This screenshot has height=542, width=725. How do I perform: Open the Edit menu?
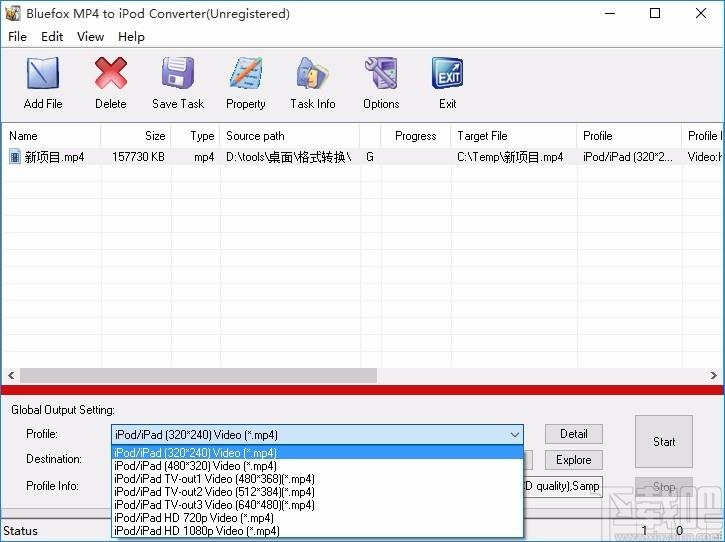pyautogui.click(x=52, y=37)
